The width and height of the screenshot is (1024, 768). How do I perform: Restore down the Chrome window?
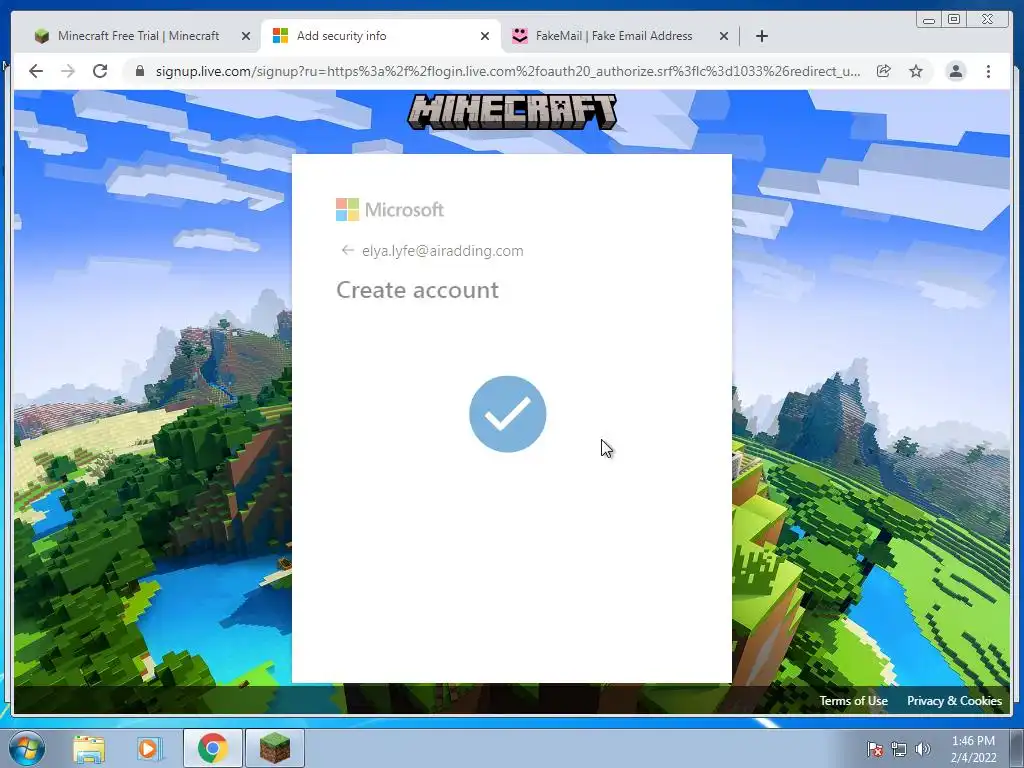tap(954, 20)
